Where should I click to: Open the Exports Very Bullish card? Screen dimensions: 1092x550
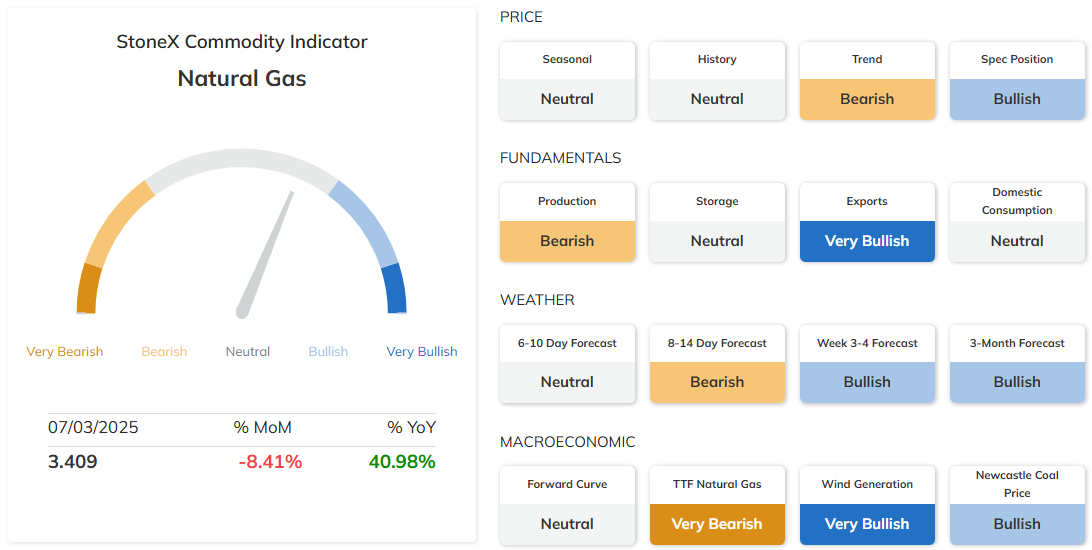(867, 222)
